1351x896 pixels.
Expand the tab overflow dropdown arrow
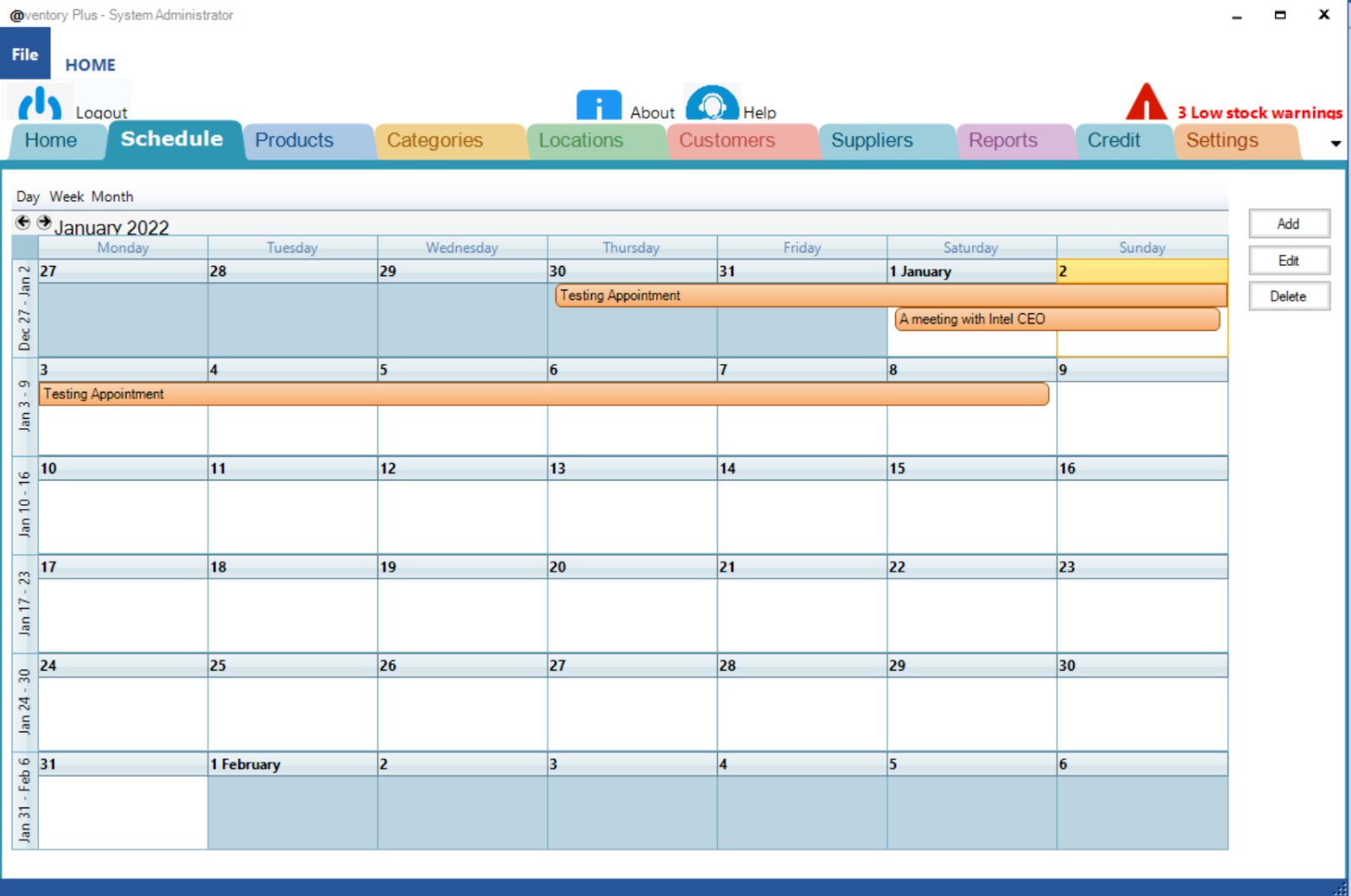coord(1335,144)
